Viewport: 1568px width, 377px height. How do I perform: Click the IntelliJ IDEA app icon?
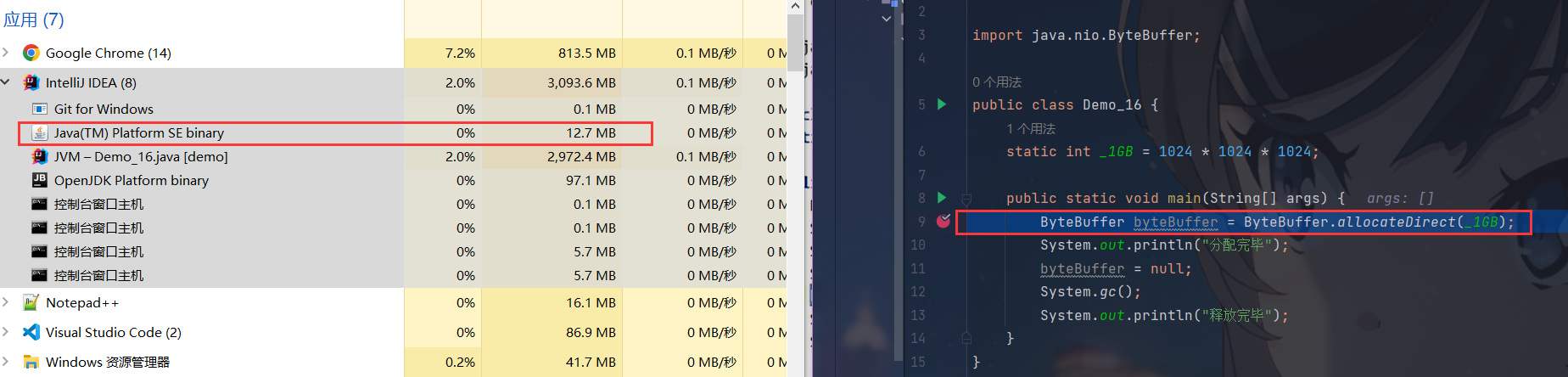31,82
